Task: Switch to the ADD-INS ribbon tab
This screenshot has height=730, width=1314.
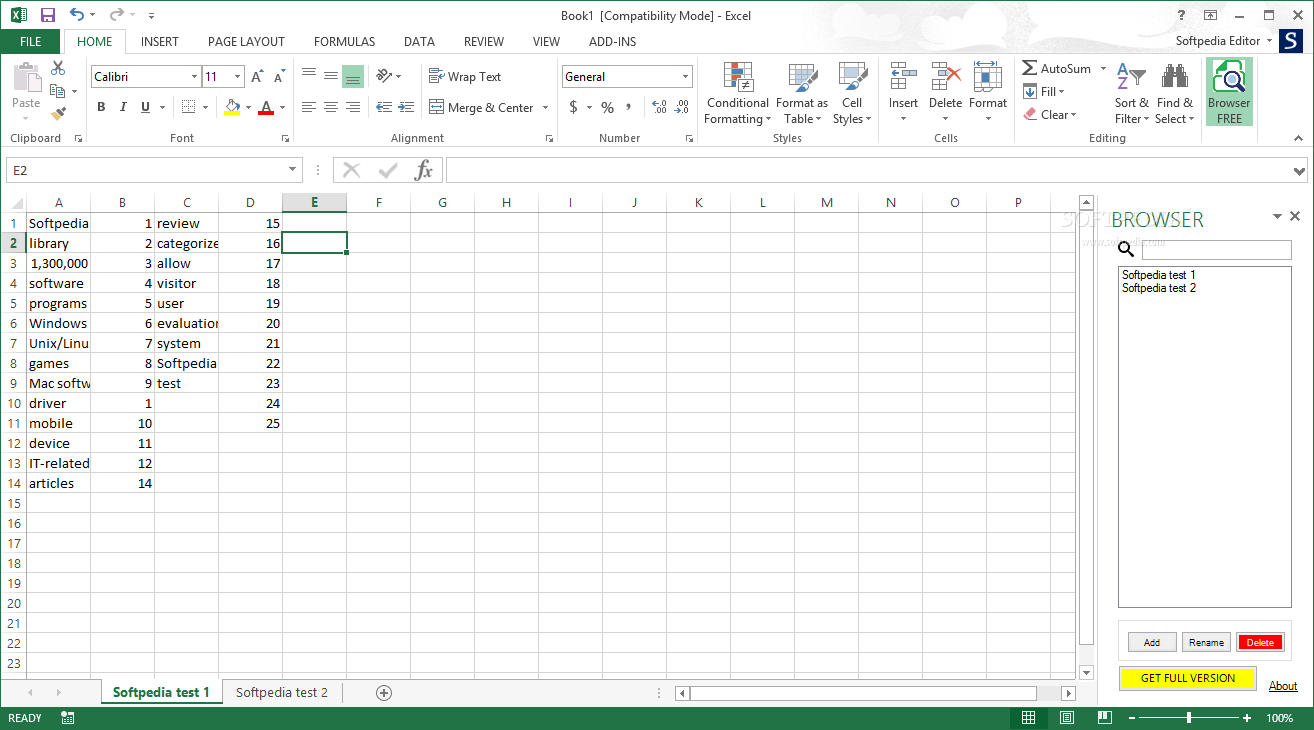Action: [x=613, y=42]
